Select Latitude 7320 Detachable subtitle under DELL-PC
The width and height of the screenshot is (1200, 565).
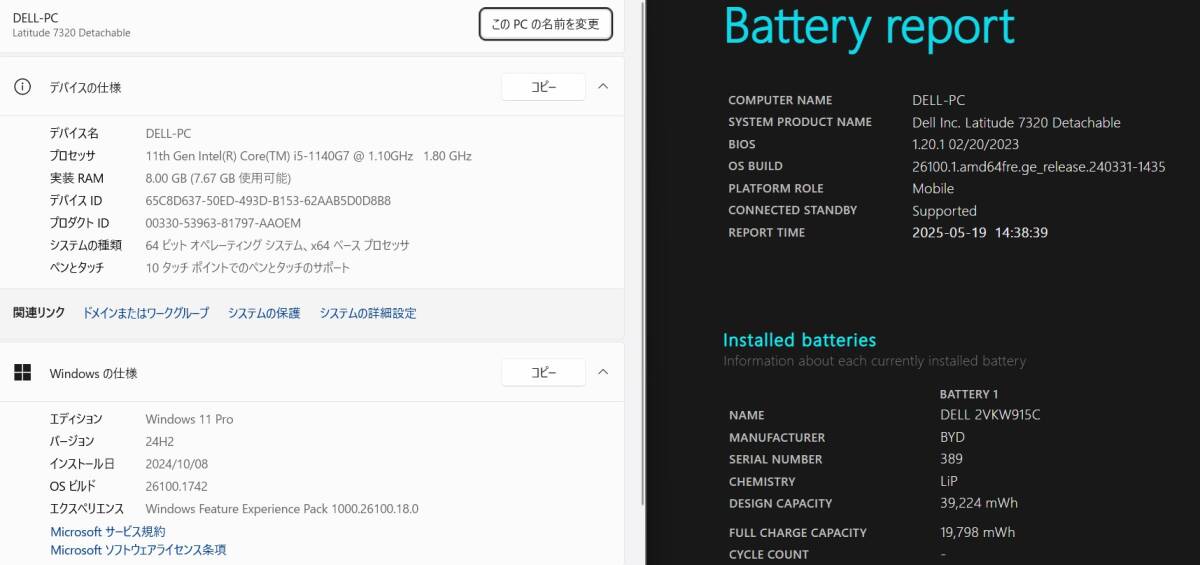(x=71, y=33)
